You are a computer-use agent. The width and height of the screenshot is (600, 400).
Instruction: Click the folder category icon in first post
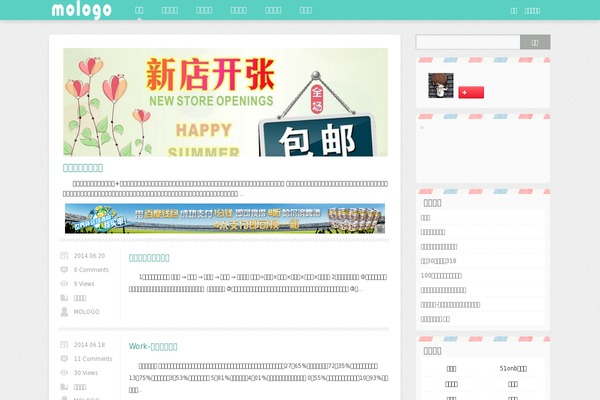pos(65,298)
